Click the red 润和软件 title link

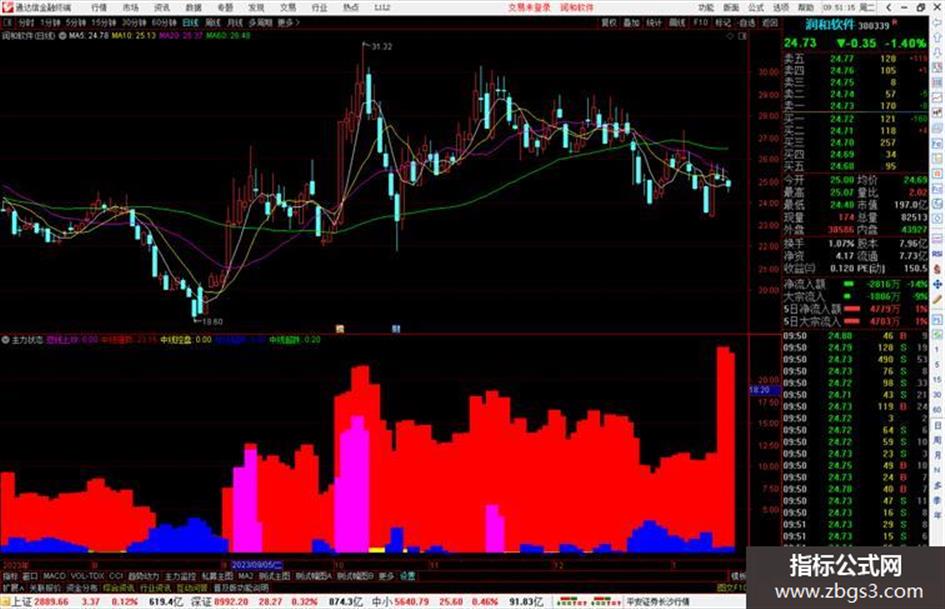tap(577, 7)
